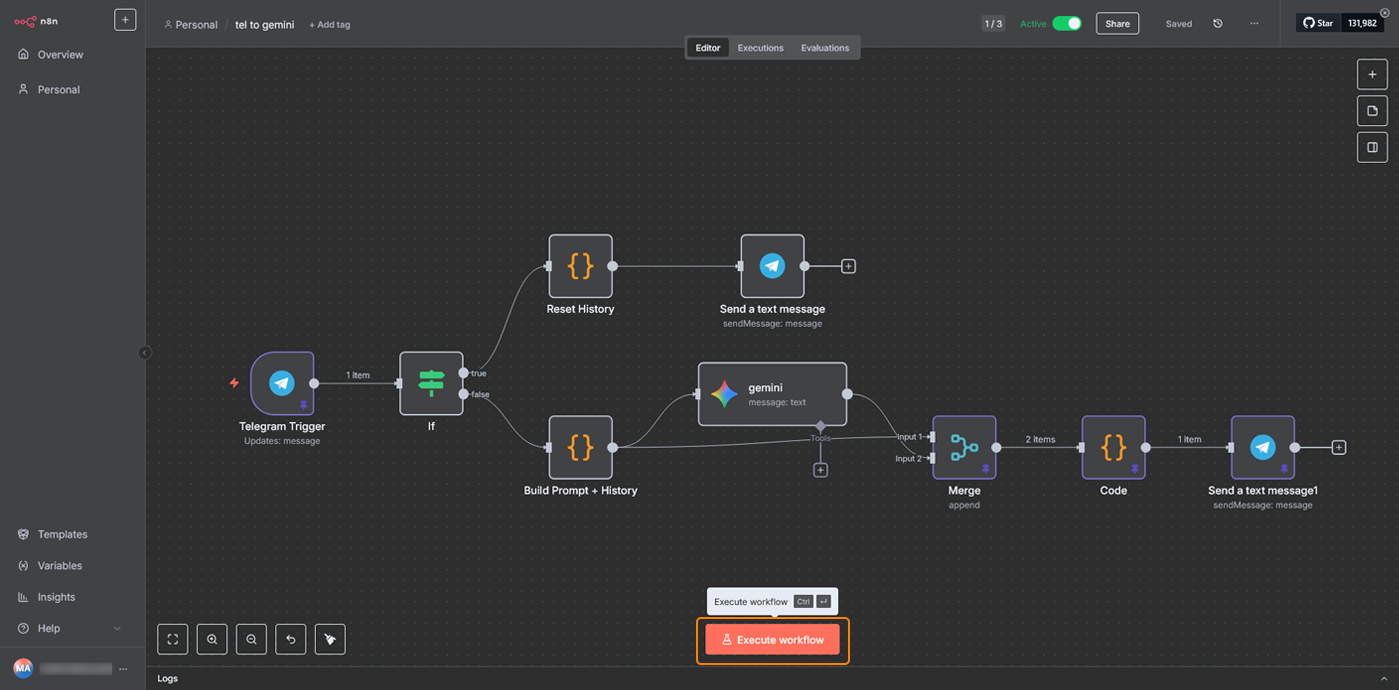This screenshot has height=690, width=1399.
Task: Select the Merge node icon
Action: [964, 448]
